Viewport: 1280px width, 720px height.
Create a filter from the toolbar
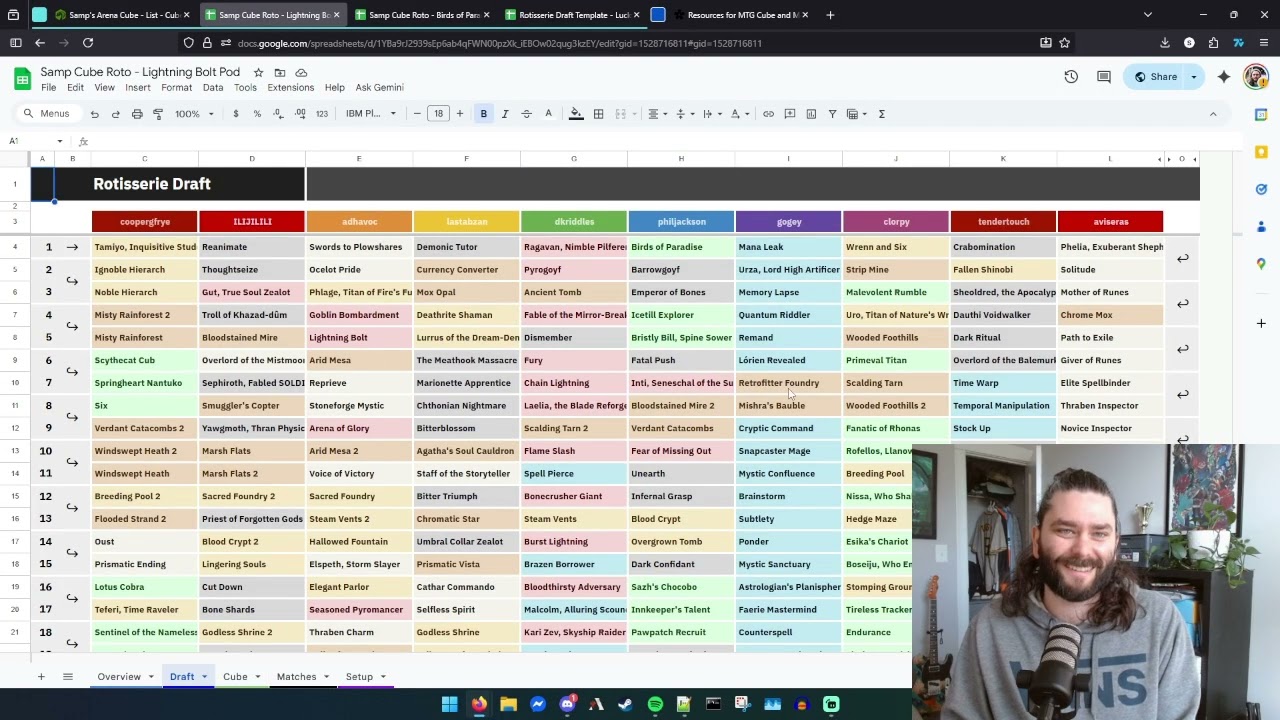tap(832, 114)
